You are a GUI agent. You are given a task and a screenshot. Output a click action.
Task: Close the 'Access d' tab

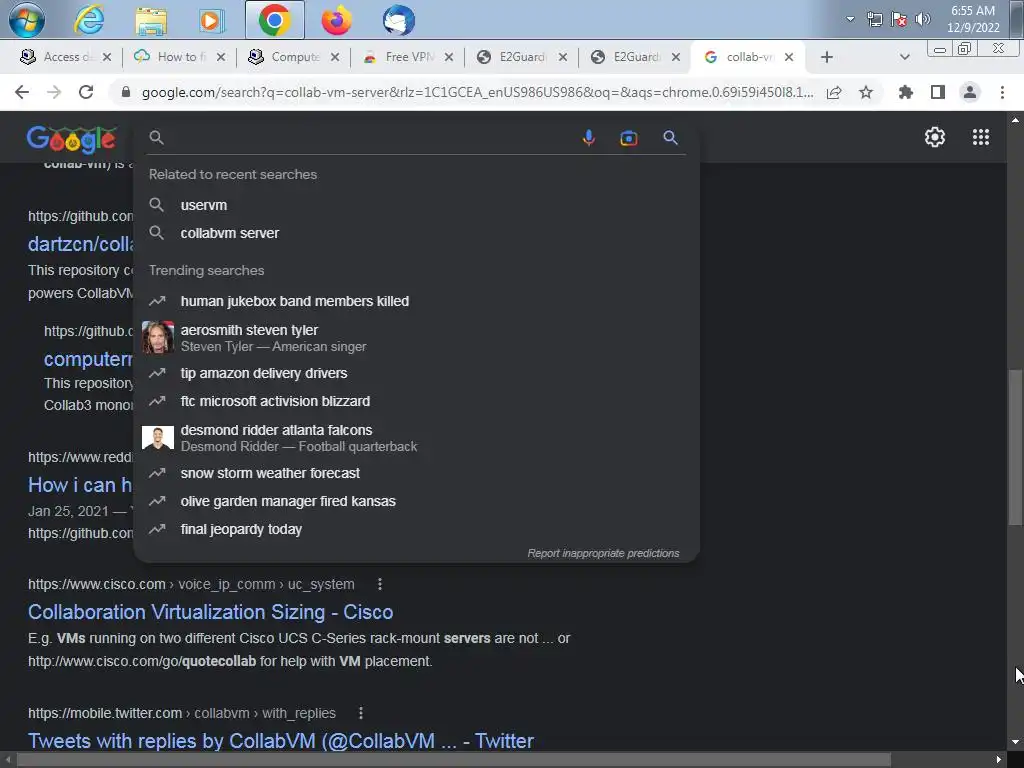click(x=107, y=57)
